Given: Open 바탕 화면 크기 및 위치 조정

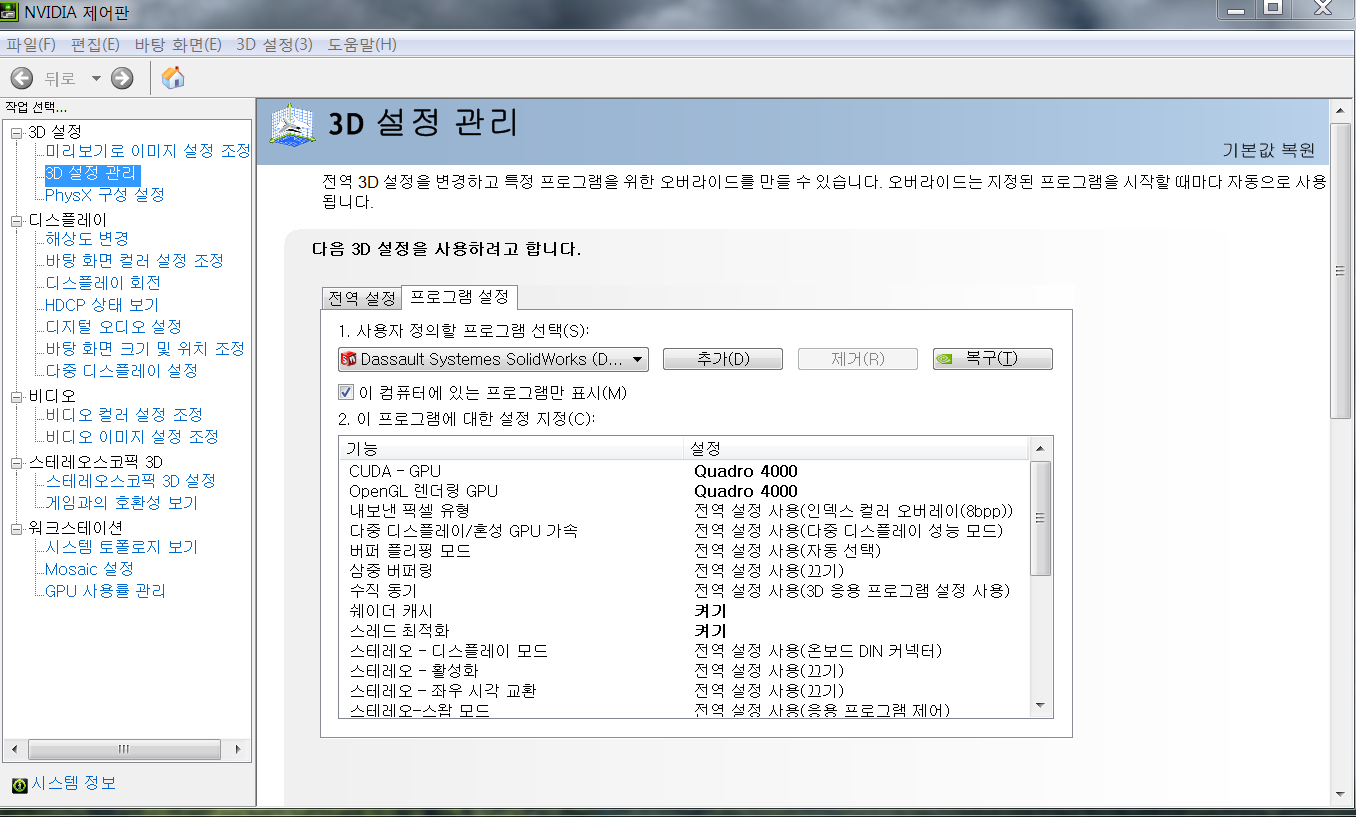Looking at the screenshot, I should click(145, 349).
